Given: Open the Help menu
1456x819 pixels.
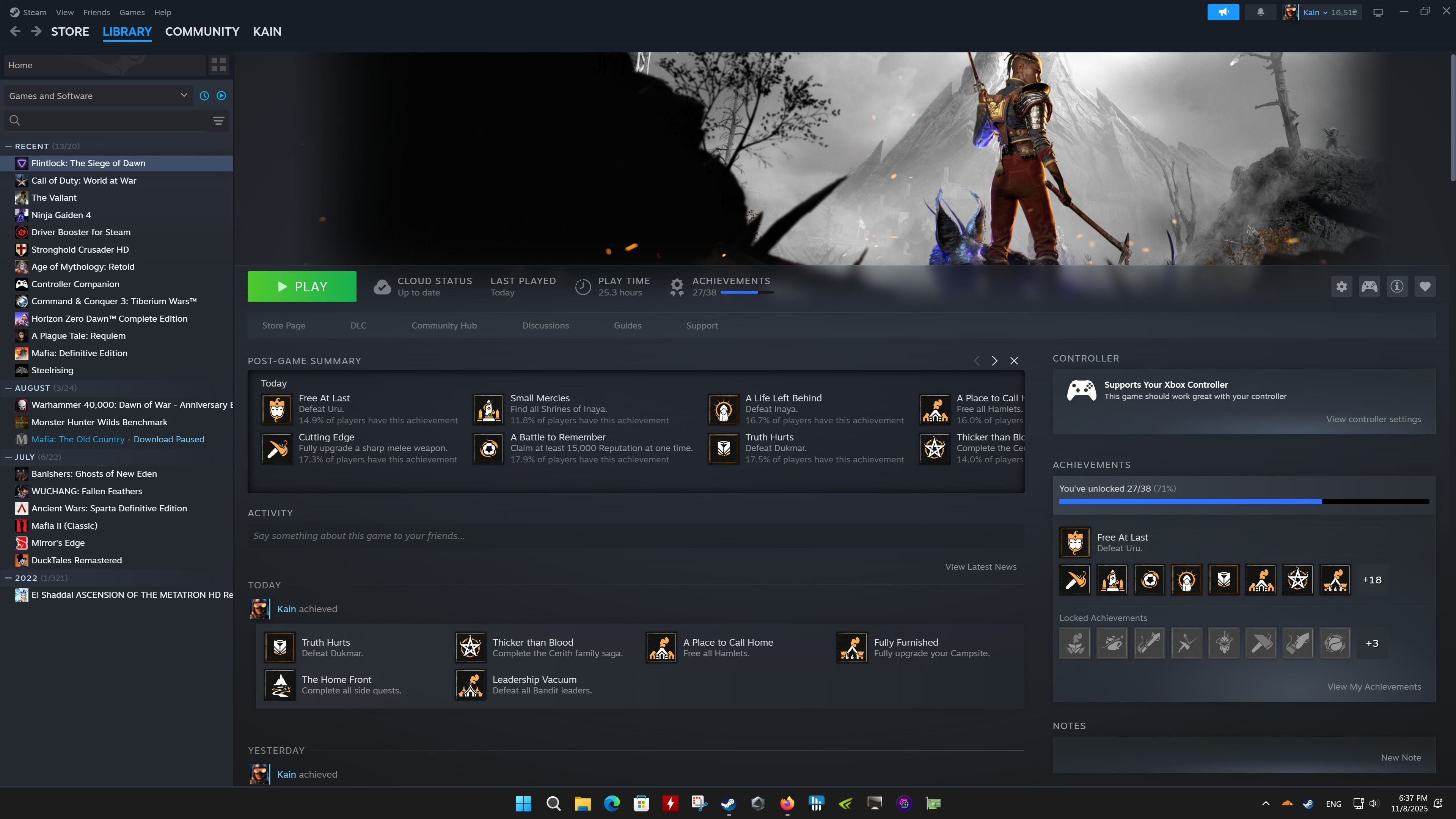Looking at the screenshot, I should point(163,13).
